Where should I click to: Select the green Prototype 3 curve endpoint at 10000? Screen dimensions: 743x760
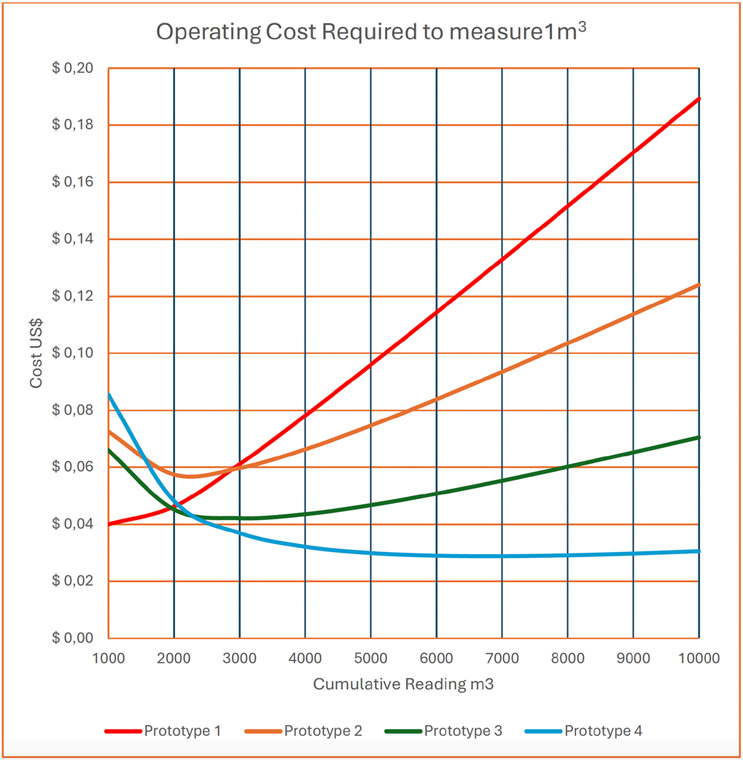click(x=697, y=437)
